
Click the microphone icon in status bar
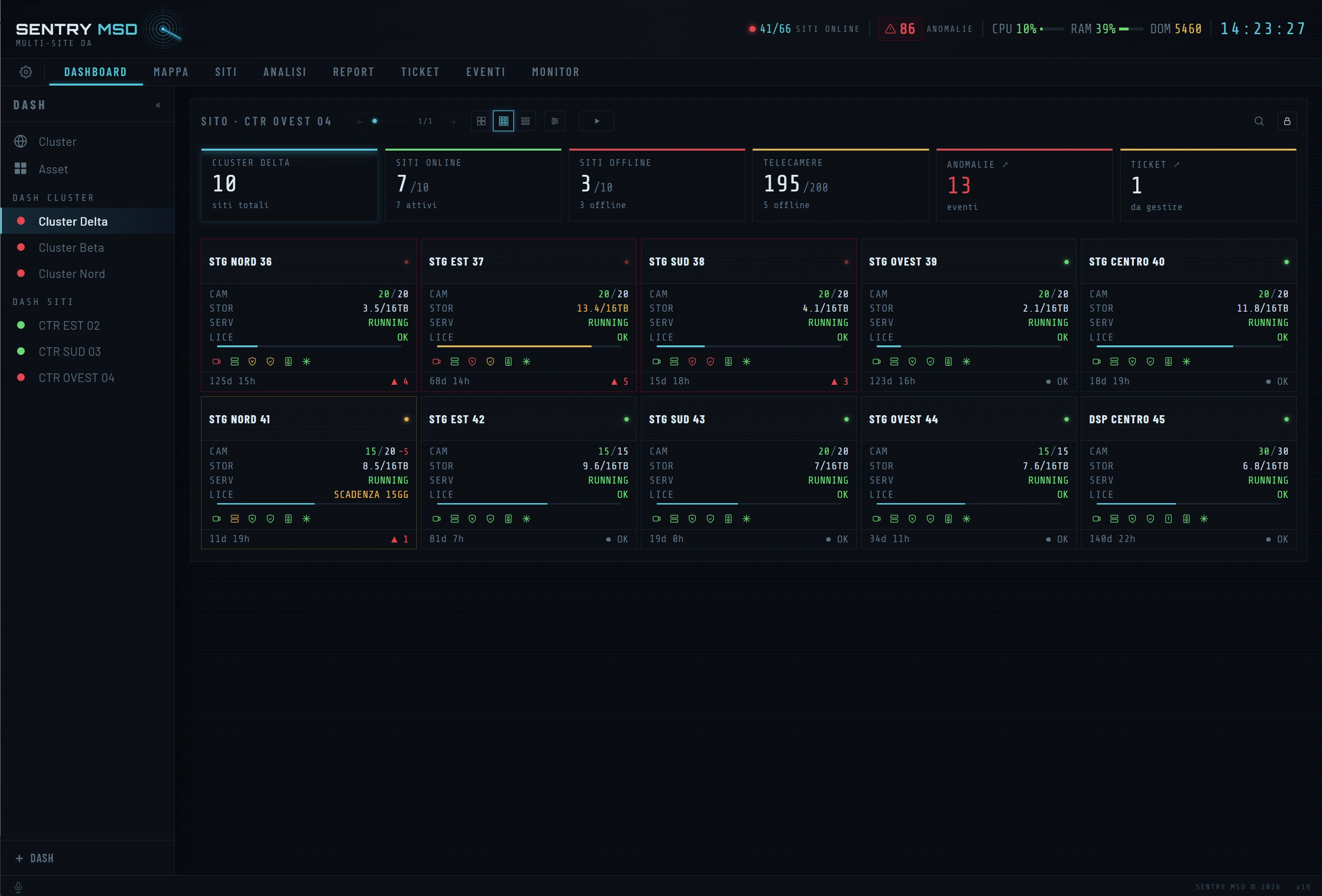(18, 887)
